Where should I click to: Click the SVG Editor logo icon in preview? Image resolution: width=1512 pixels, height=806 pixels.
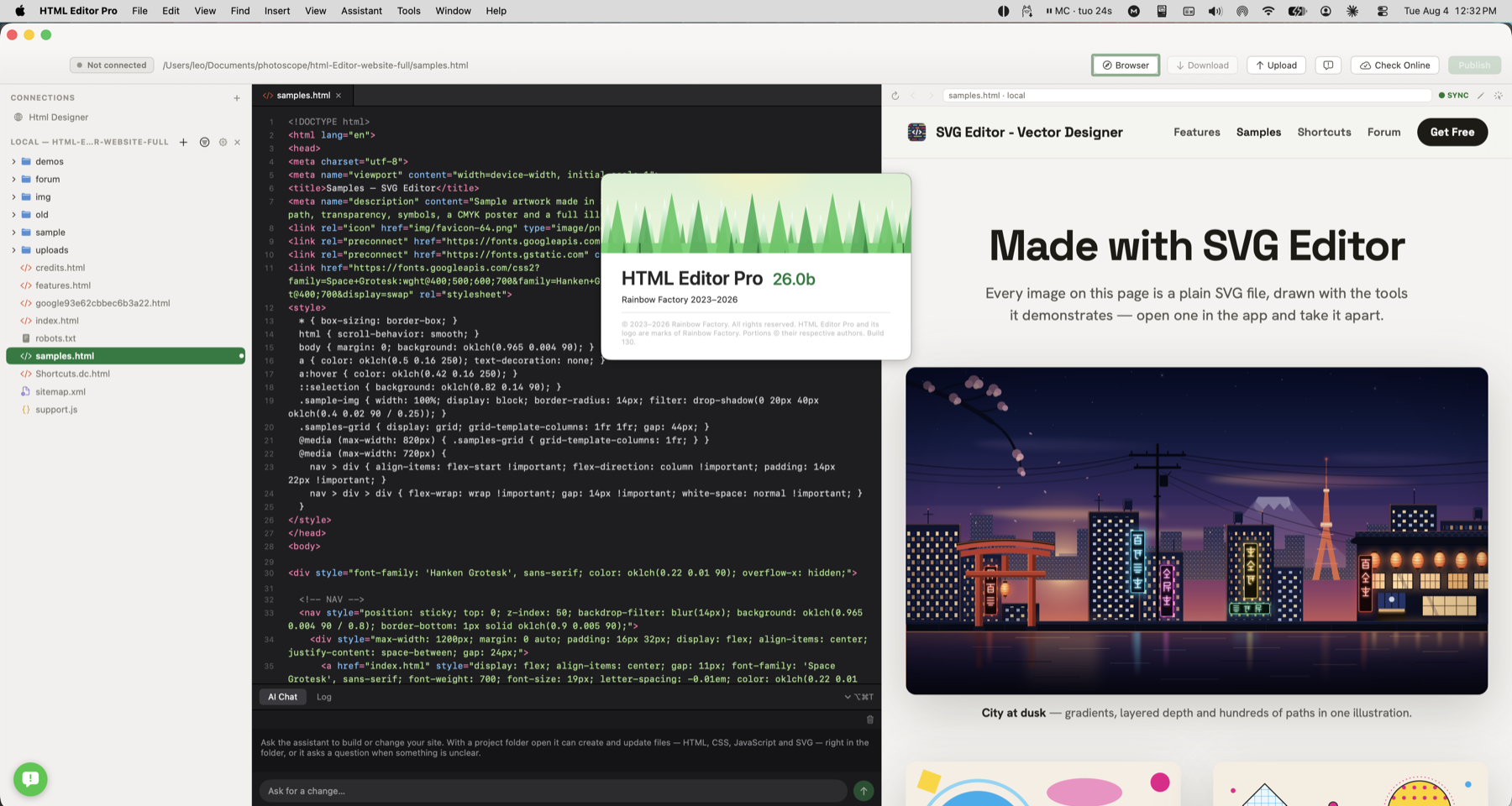click(x=916, y=132)
